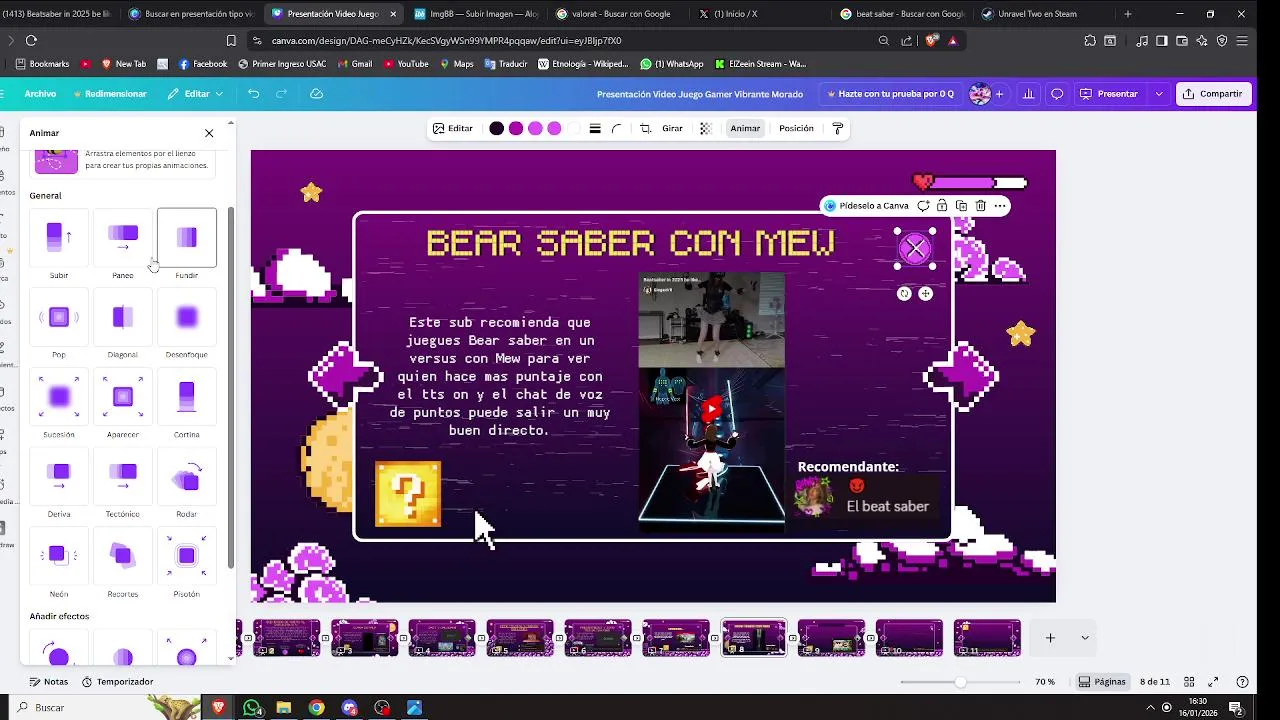Expand add-page options chevron
This screenshot has width=1280, height=720.
coord(1084,638)
